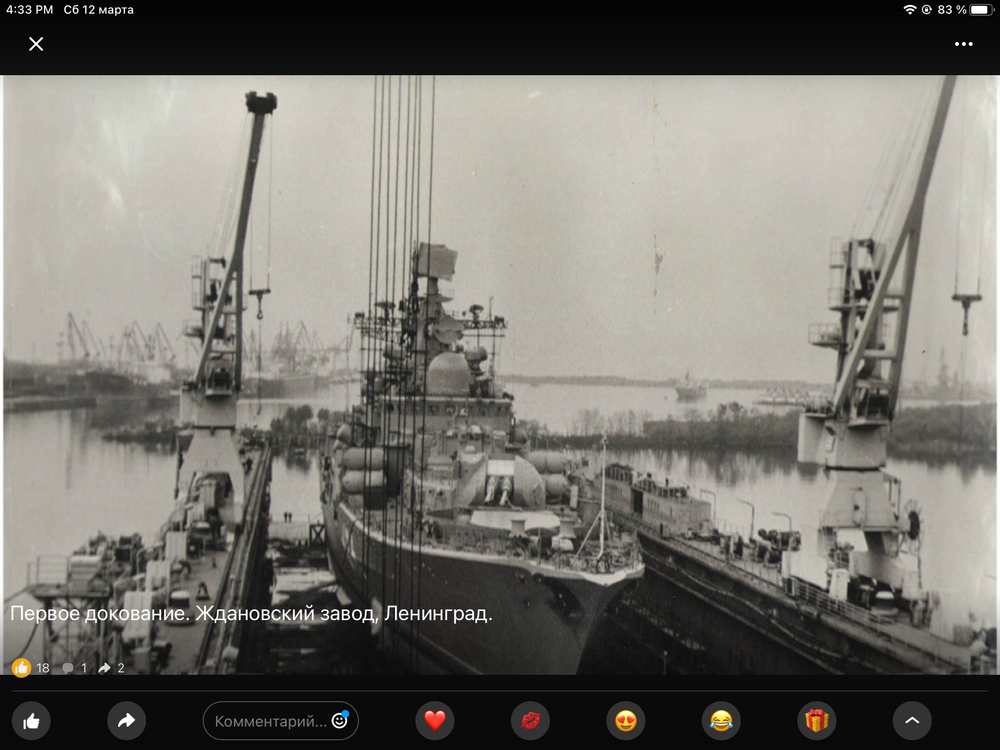
Task: View the share count showing 2
Action: (x=111, y=667)
